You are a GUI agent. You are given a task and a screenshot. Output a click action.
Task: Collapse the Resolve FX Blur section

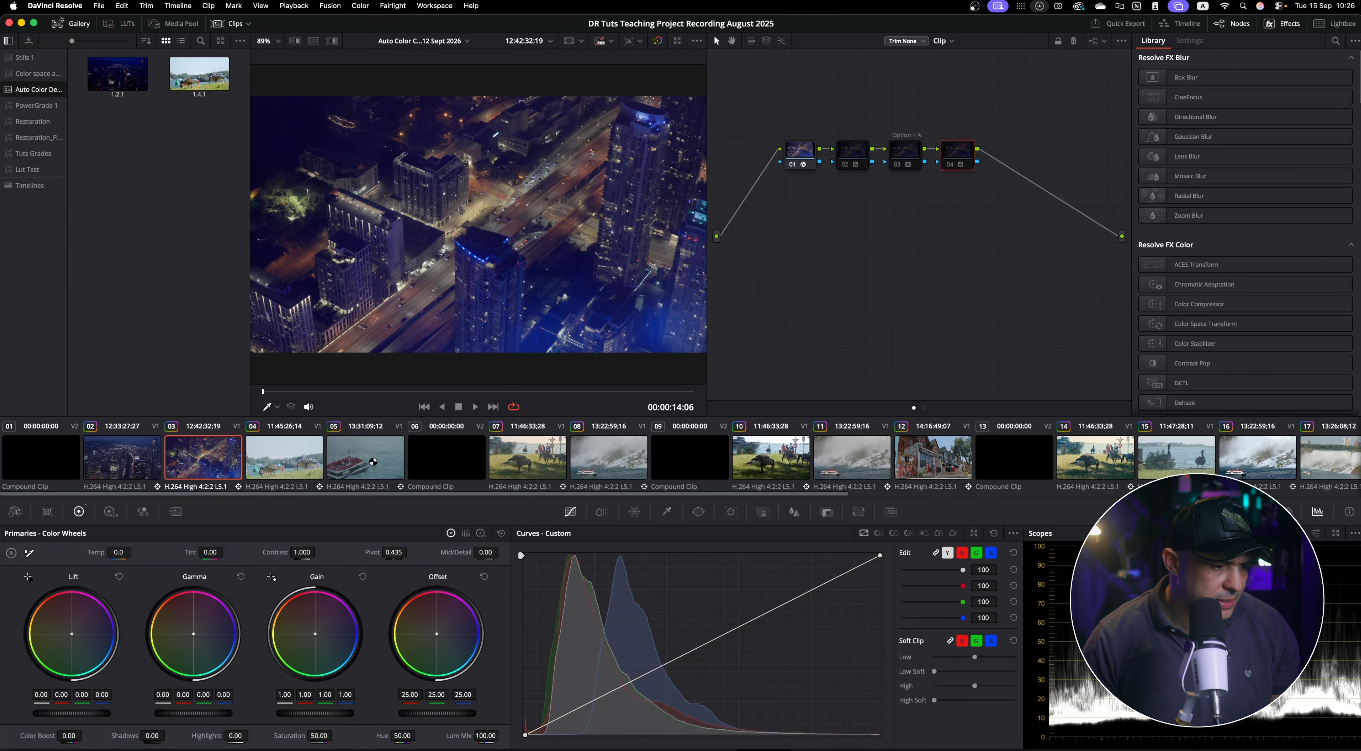(1351, 57)
